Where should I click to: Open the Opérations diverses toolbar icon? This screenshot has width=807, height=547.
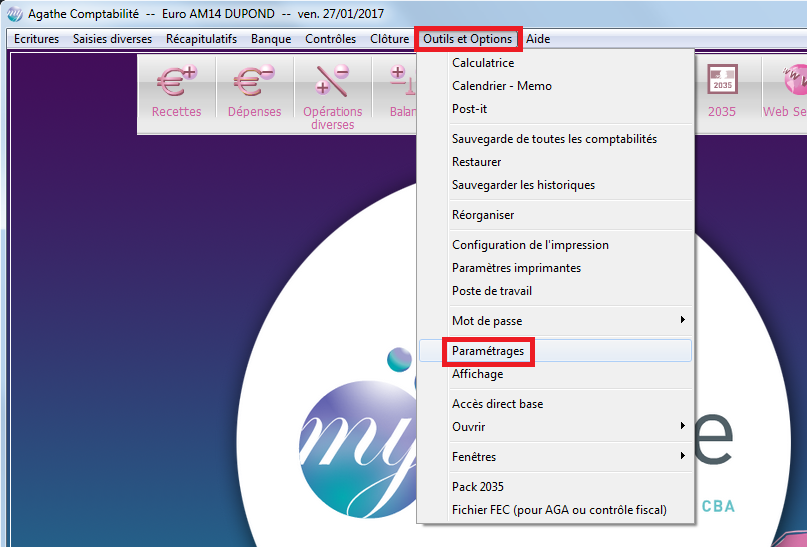[x=332, y=96]
